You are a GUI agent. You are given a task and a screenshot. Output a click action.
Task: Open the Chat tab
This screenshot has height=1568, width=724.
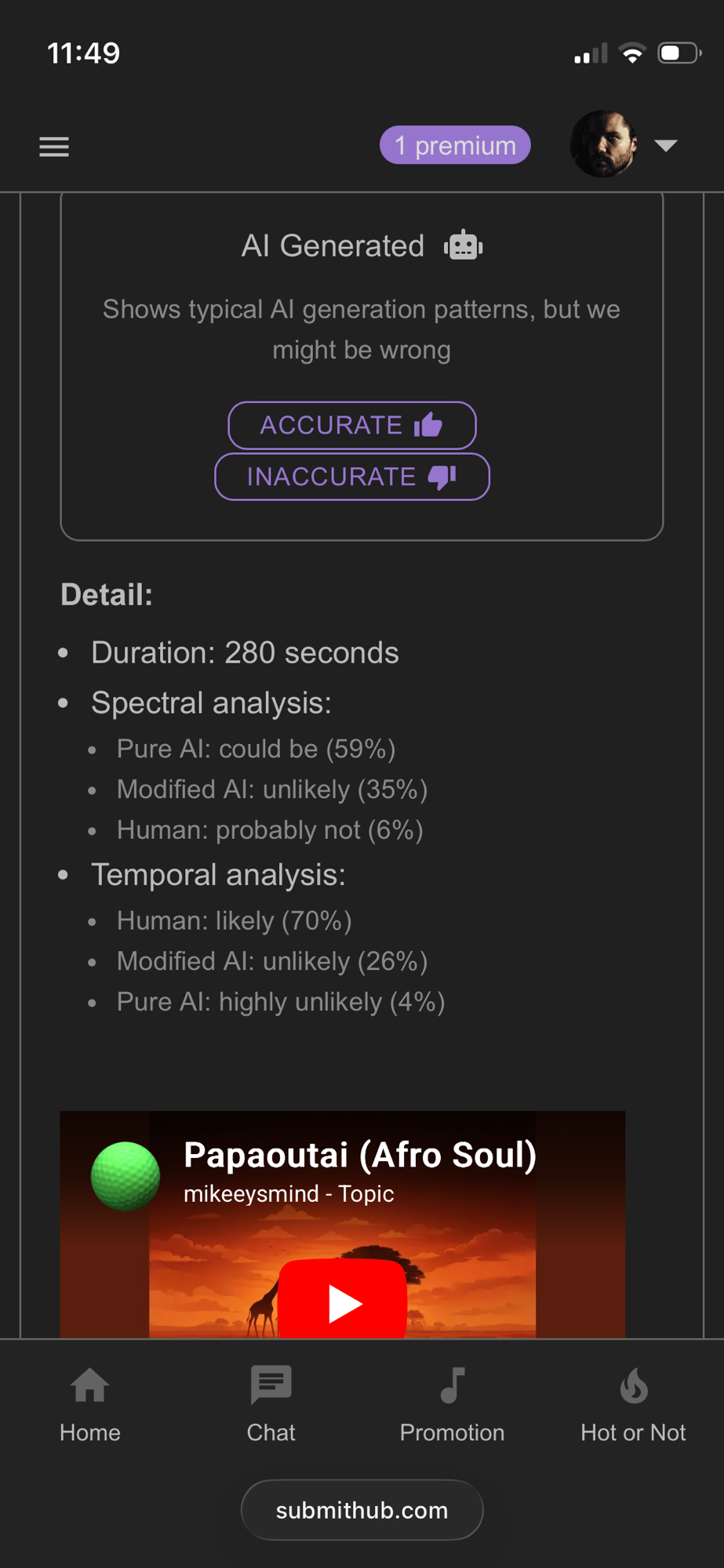(271, 1403)
